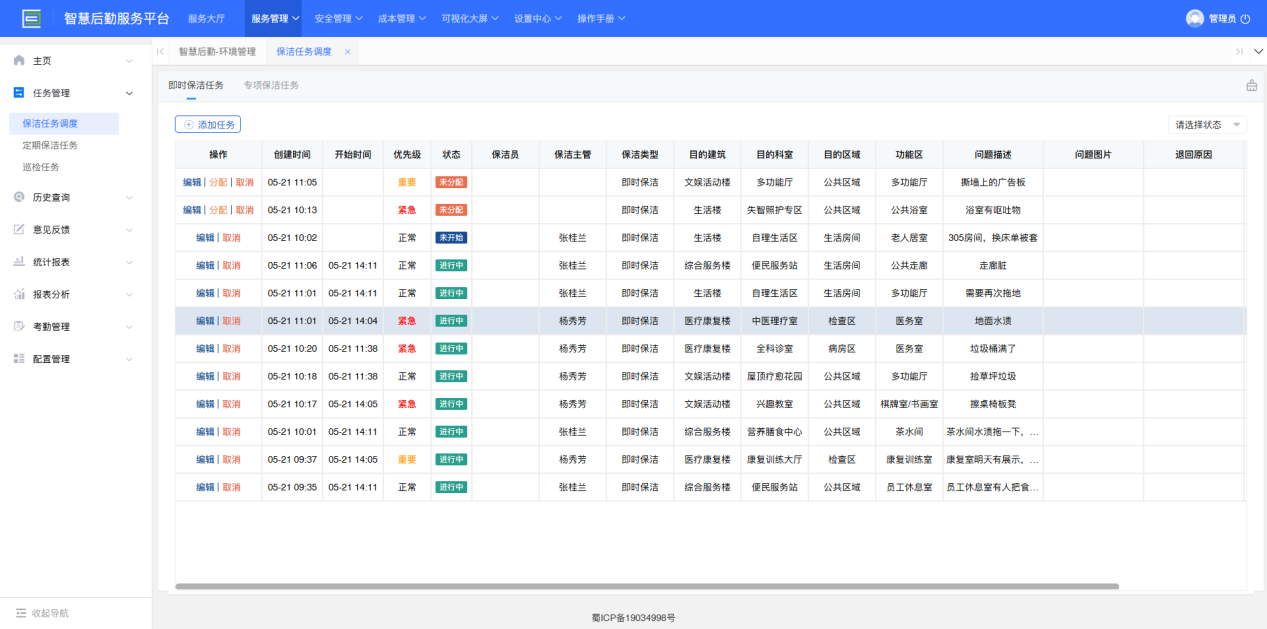Image resolution: width=1267 pixels, height=629 pixels.
Task: Expand the 历史查询 chevron
Action: [129, 197]
